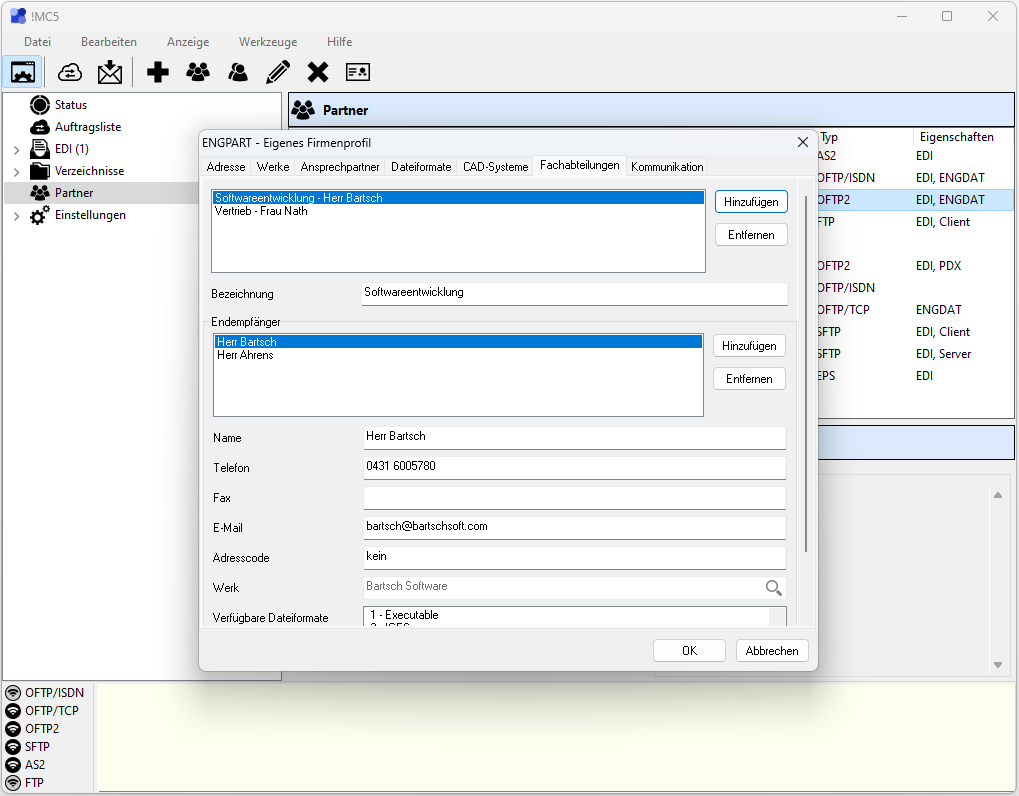Screen dimensions: 1019x796
Task: Click the E-Mail input field
Action: (x=574, y=527)
